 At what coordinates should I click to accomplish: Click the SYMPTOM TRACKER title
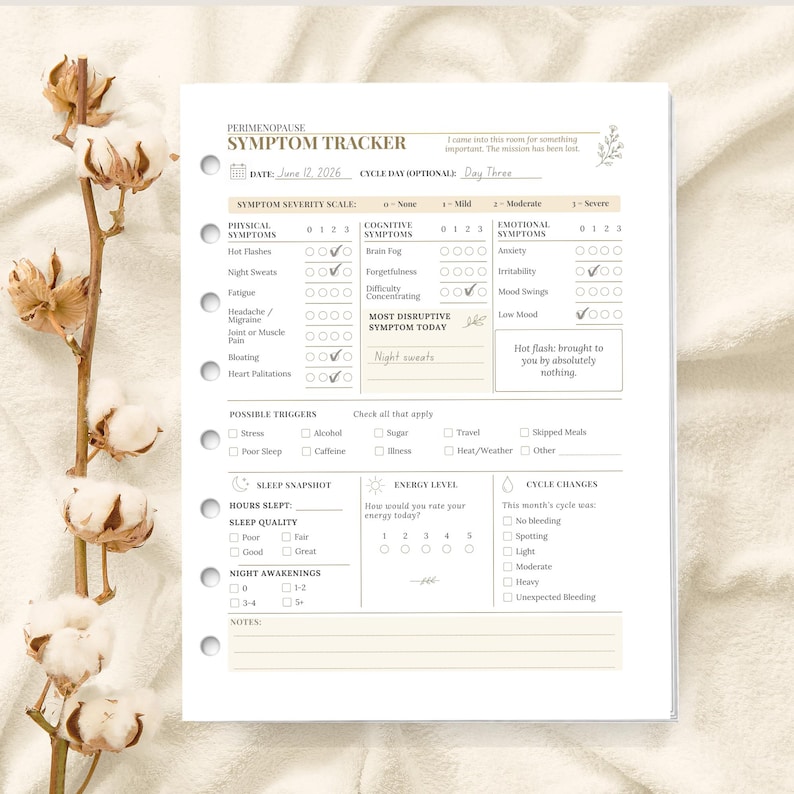(316, 143)
